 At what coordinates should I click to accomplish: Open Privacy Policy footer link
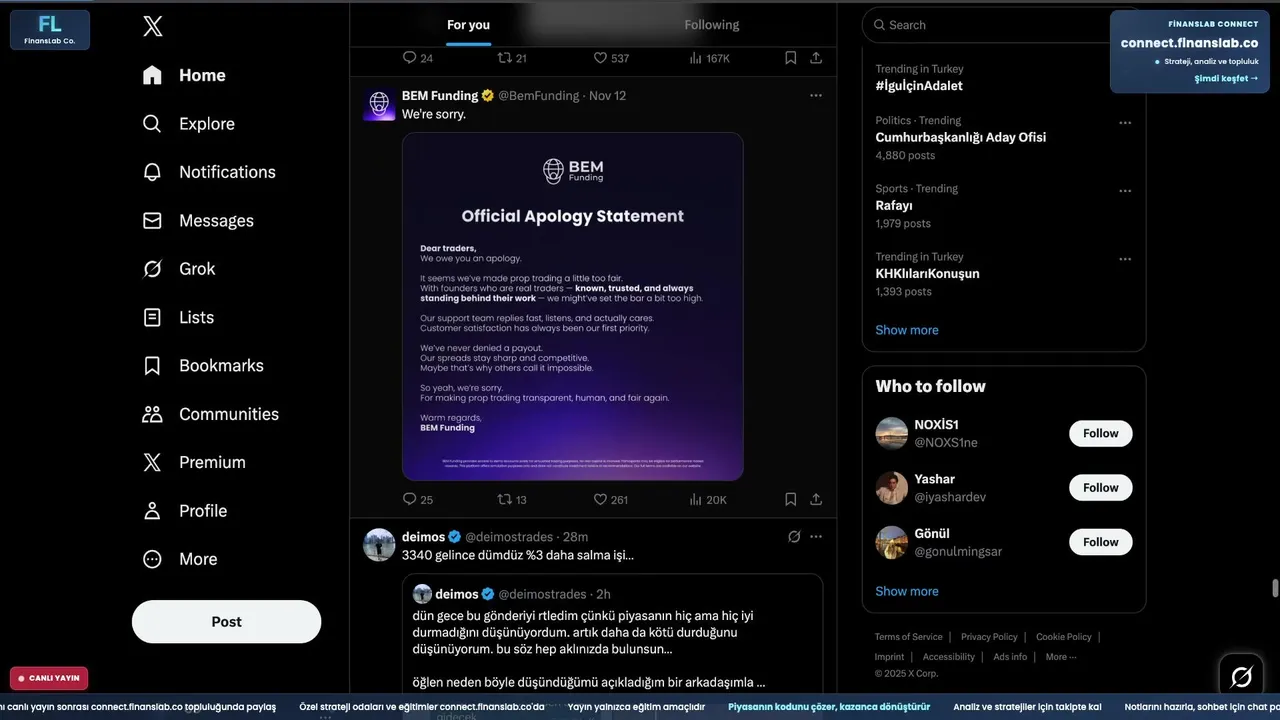[989, 637]
